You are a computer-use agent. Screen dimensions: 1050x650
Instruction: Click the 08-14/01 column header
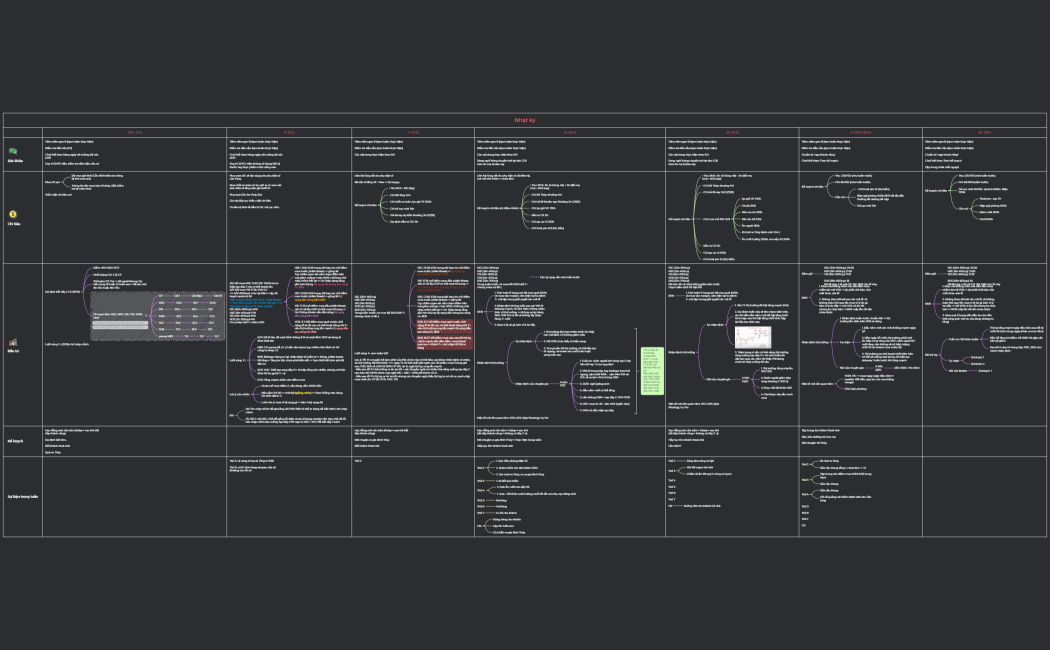pos(983,131)
